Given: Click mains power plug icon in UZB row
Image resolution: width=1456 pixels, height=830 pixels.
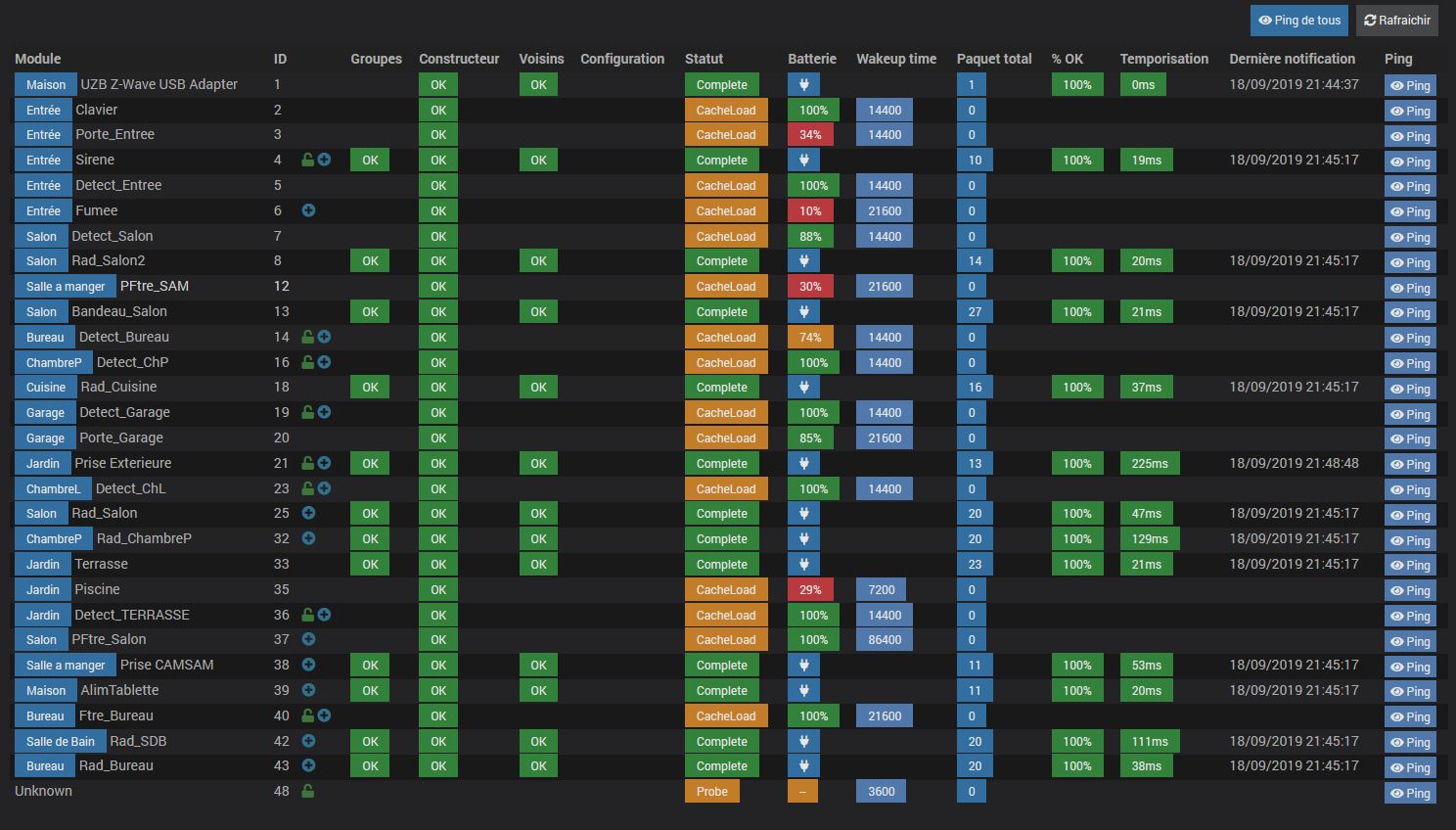Looking at the screenshot, I should coord(803,85).
